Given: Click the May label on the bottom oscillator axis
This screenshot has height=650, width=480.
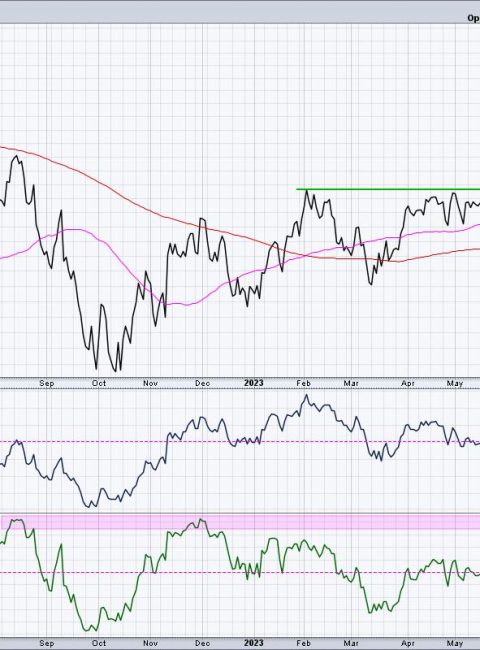Looking at the screenshot, I should click(x=455, y=643).
